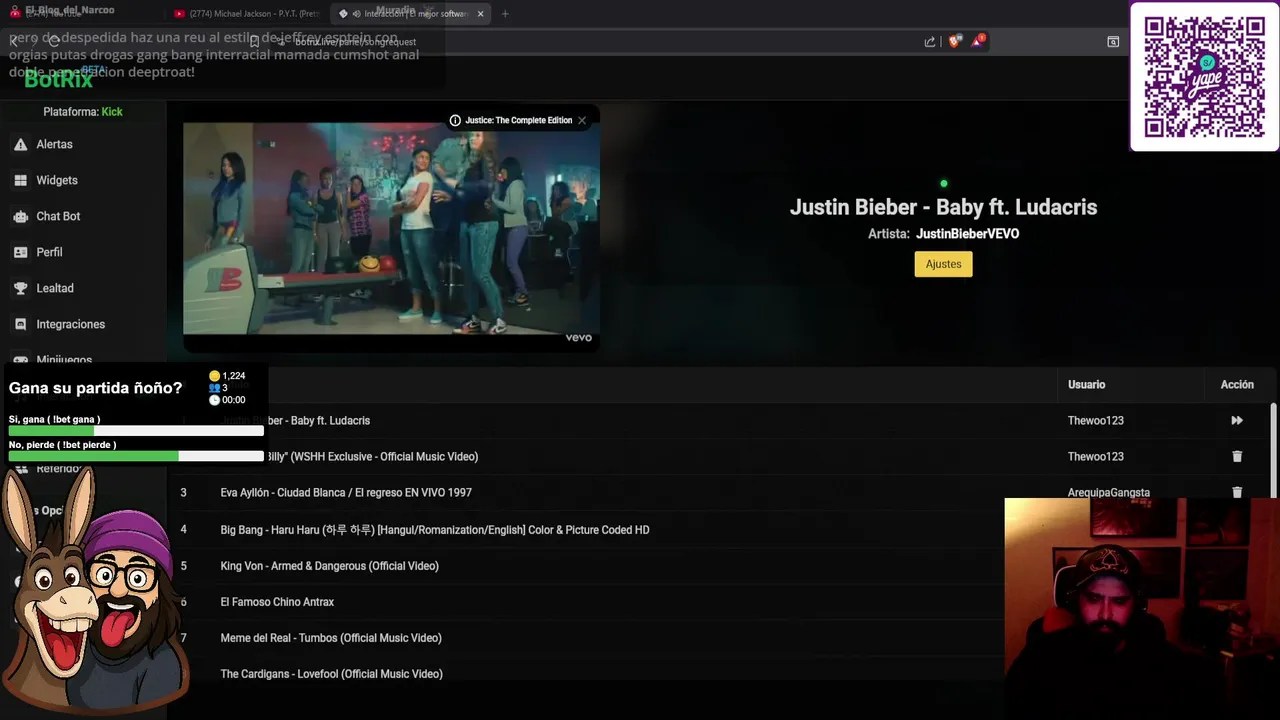Close the video info overlay X
The image size is (1280, 720).
pyautogui.click(x=582, y=121)
